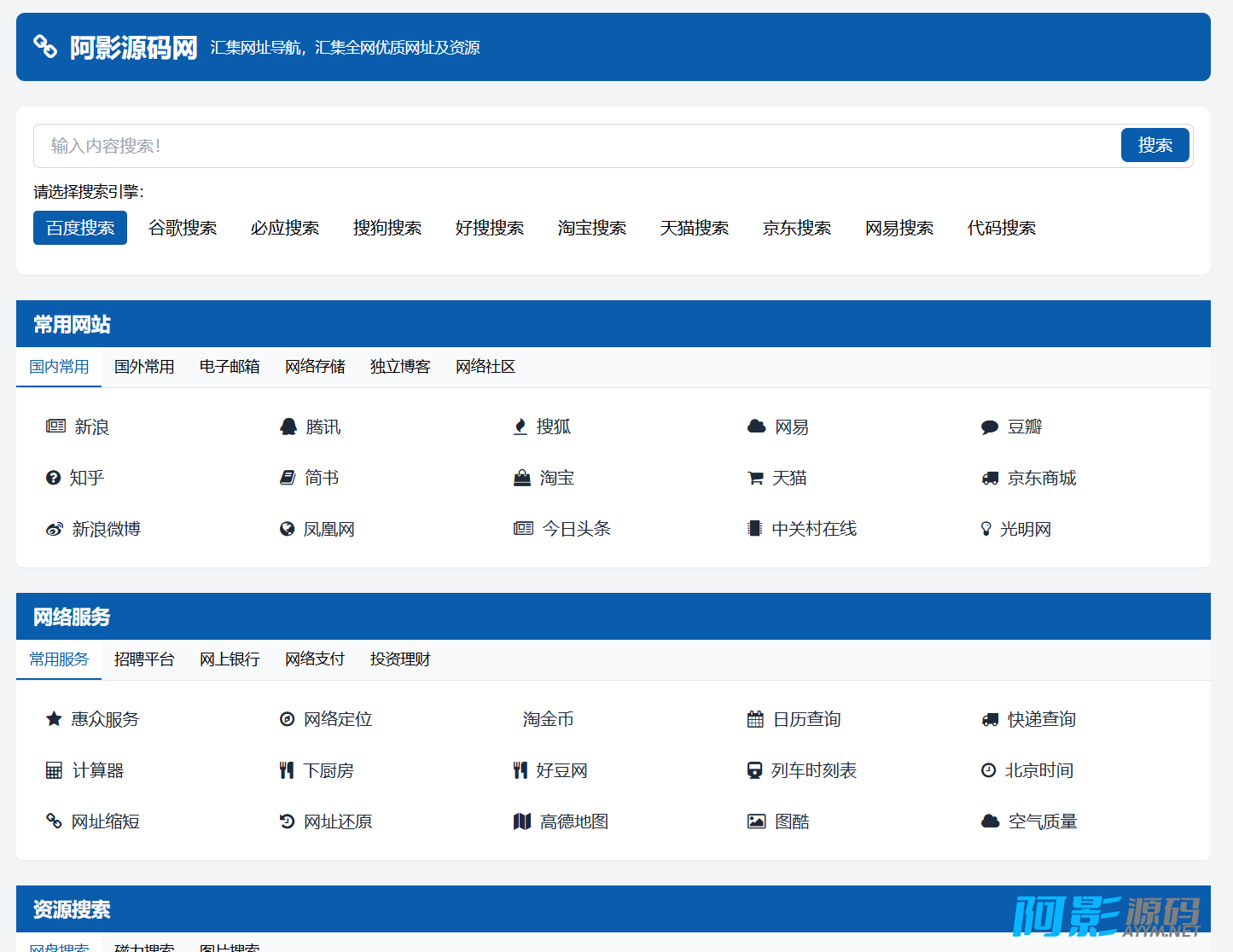This screenshot has width=1233, height=952.
Task: Switch to the 网络社区 tab
Action: (486, 367)
